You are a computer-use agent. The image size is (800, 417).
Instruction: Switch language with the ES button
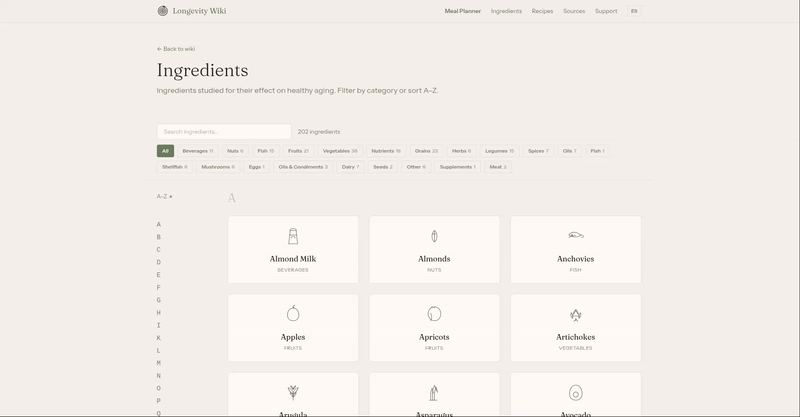[634, 11]
